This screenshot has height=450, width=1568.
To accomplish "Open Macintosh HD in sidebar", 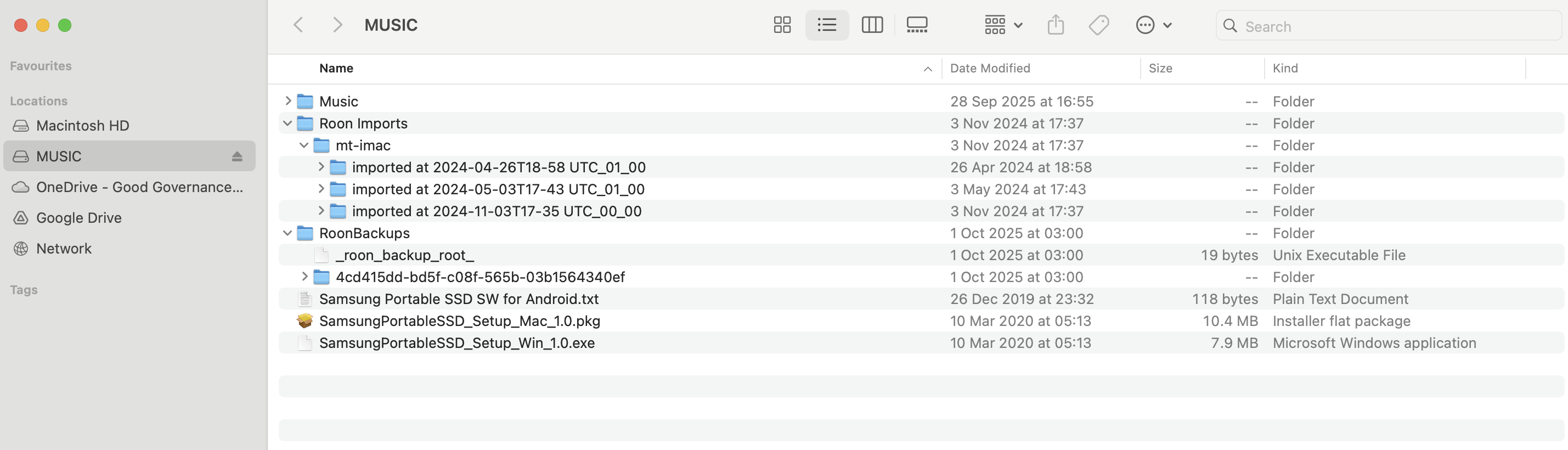I will [x=82, y=126].
